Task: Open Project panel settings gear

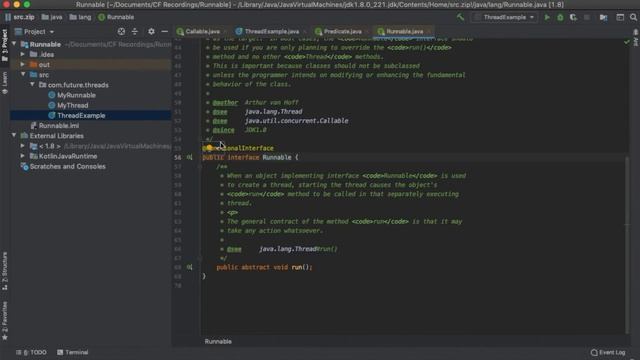Action: pos(151,31)
